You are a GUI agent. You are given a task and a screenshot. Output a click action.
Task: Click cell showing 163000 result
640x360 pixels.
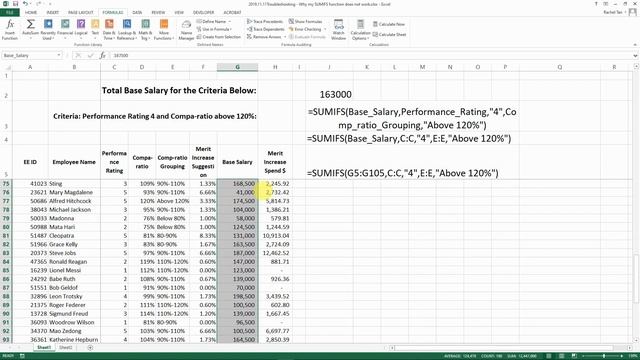click(336, 94)
